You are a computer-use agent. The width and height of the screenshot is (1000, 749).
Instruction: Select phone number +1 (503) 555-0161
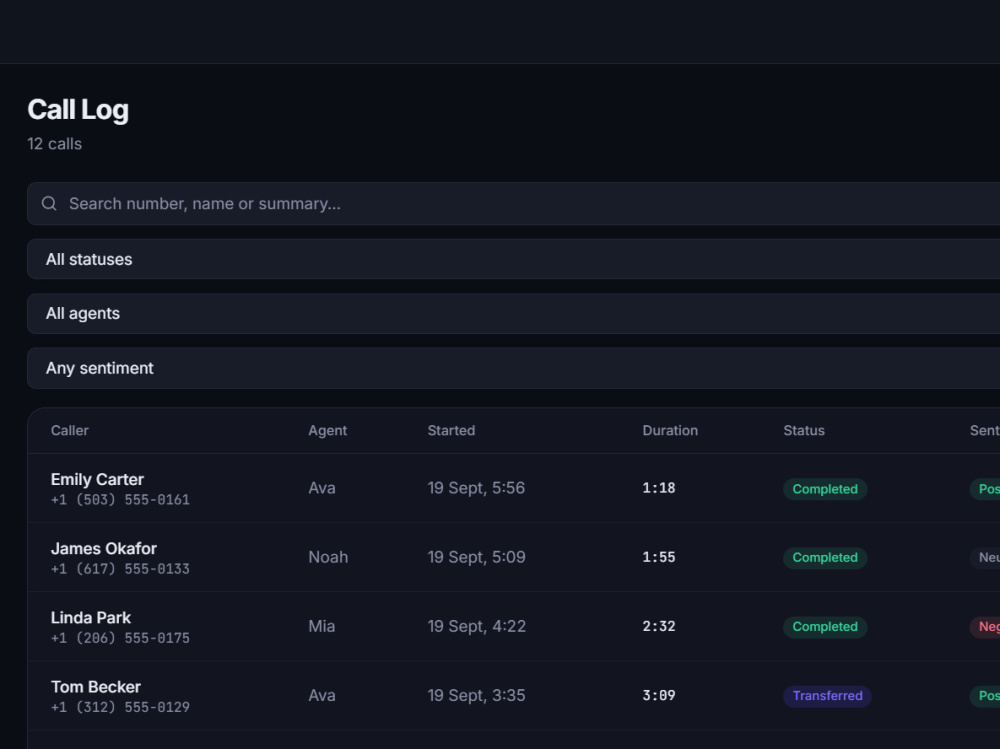point(120,500)
